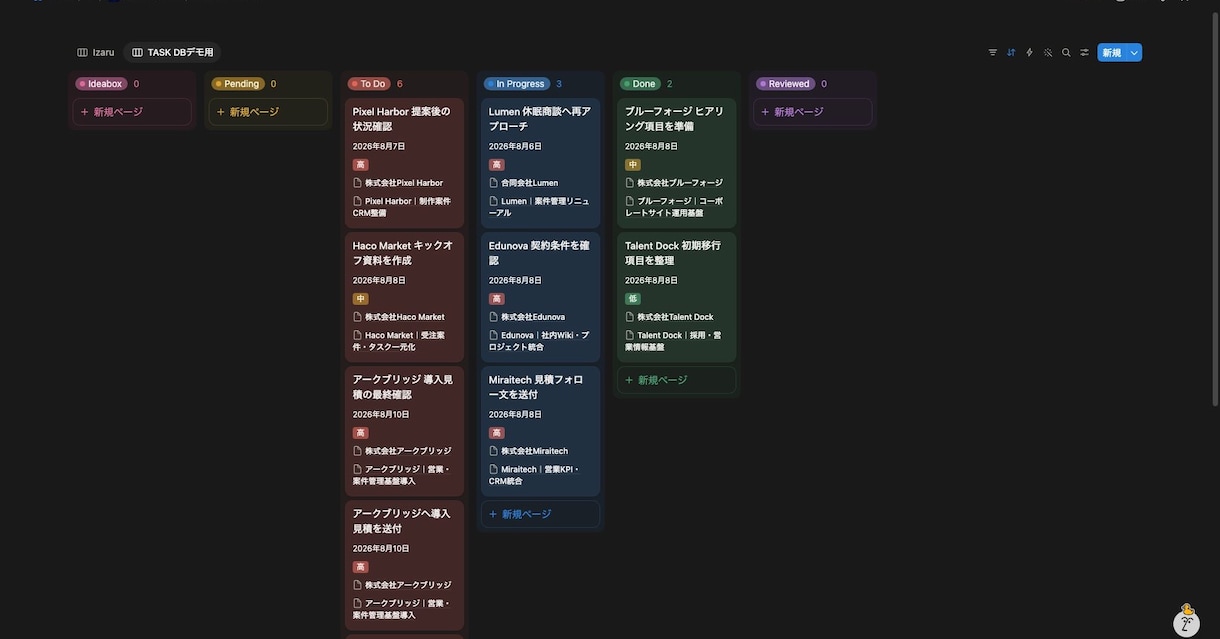The image size is (1220, 639).
Task: Click page icon next to 株式会社Haco Market
Action: coord(357,317)
